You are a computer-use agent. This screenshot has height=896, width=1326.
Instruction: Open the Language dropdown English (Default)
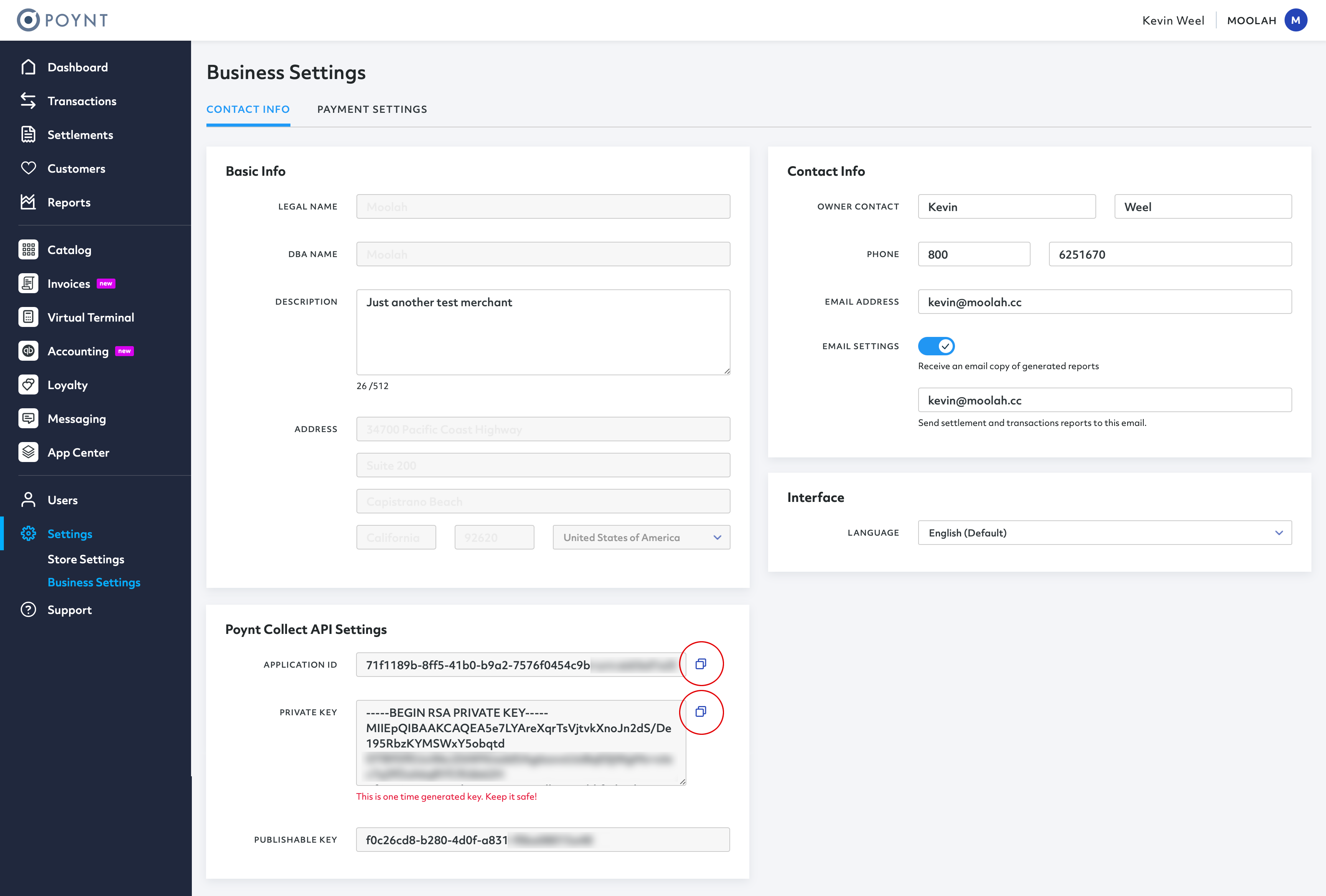1105,533
